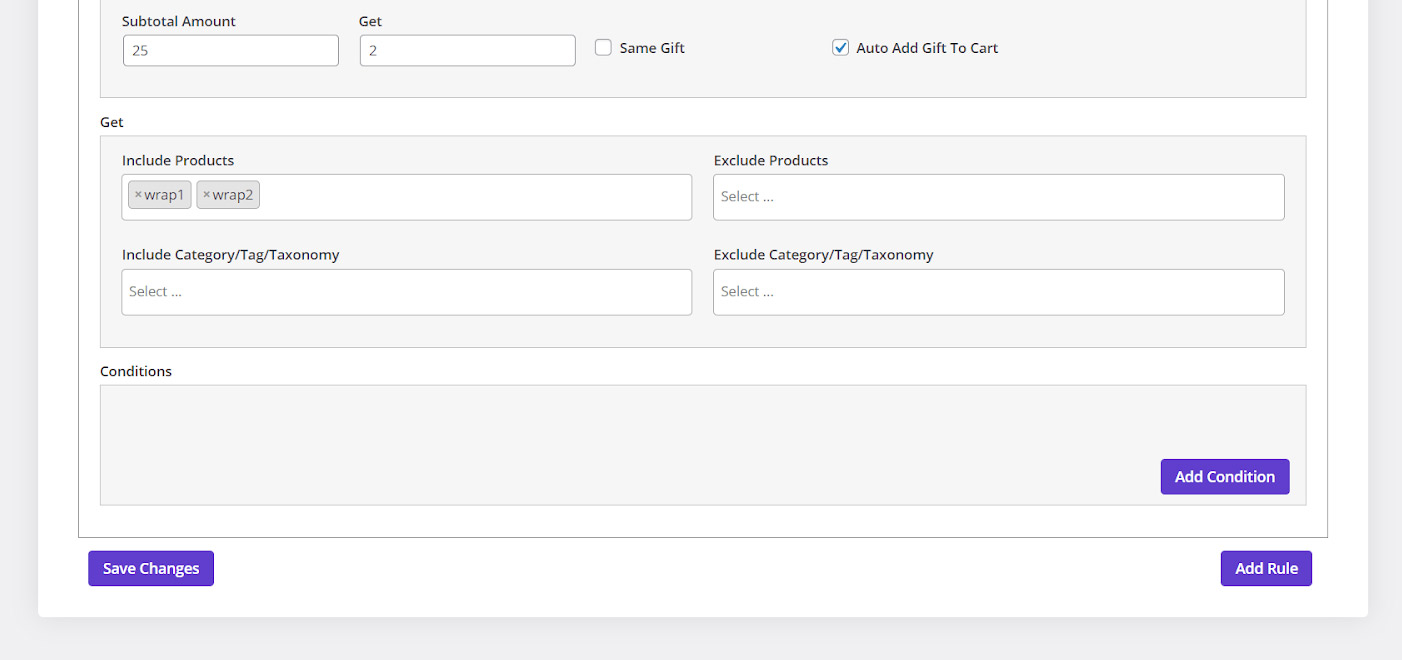Screen dimensions: 1402x660
Task: Open Include Category/Tag/Taxonomy selector
Action: (x=406, y=292)
